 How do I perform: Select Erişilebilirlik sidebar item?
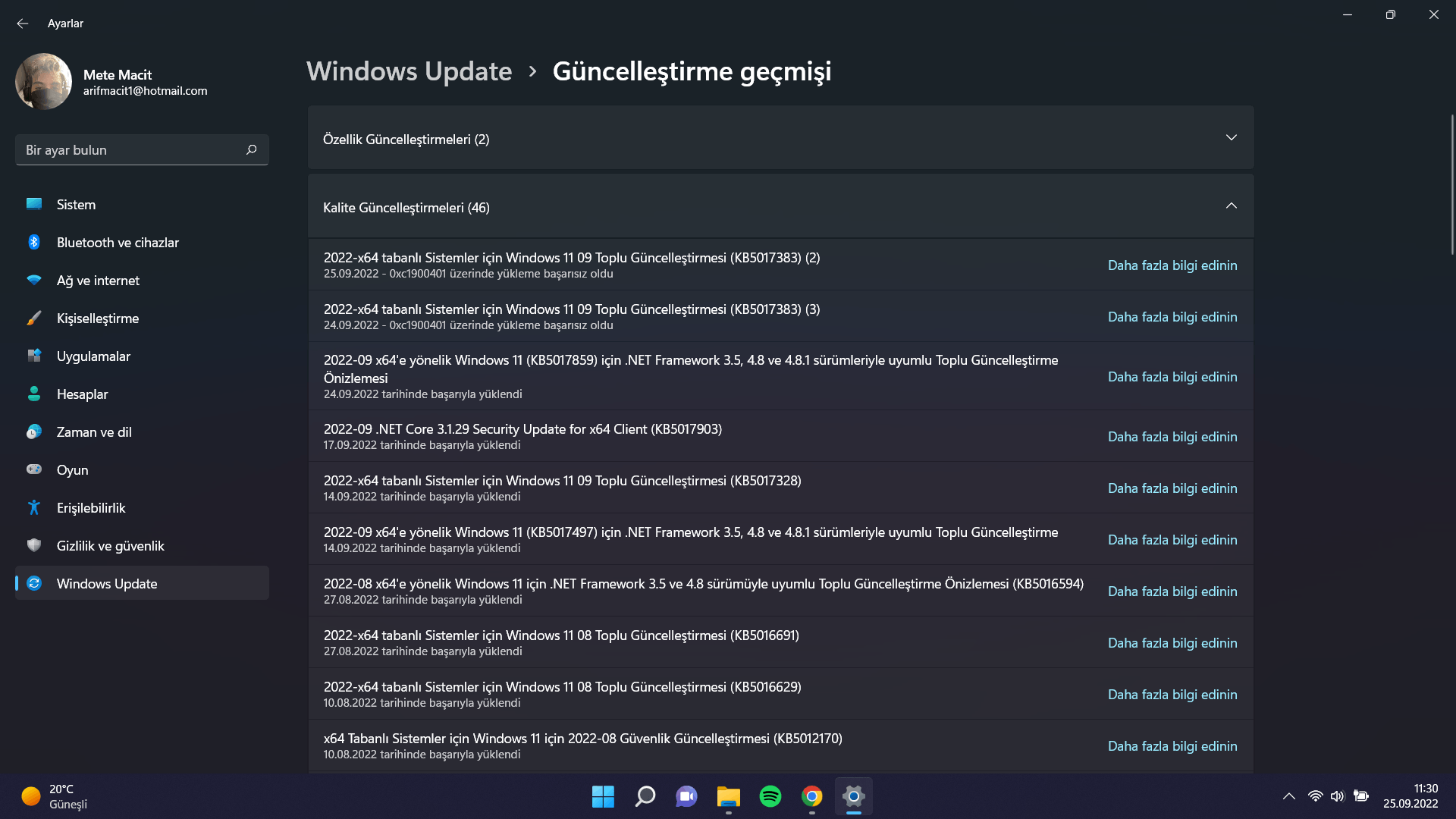click(x=91, y=508)
